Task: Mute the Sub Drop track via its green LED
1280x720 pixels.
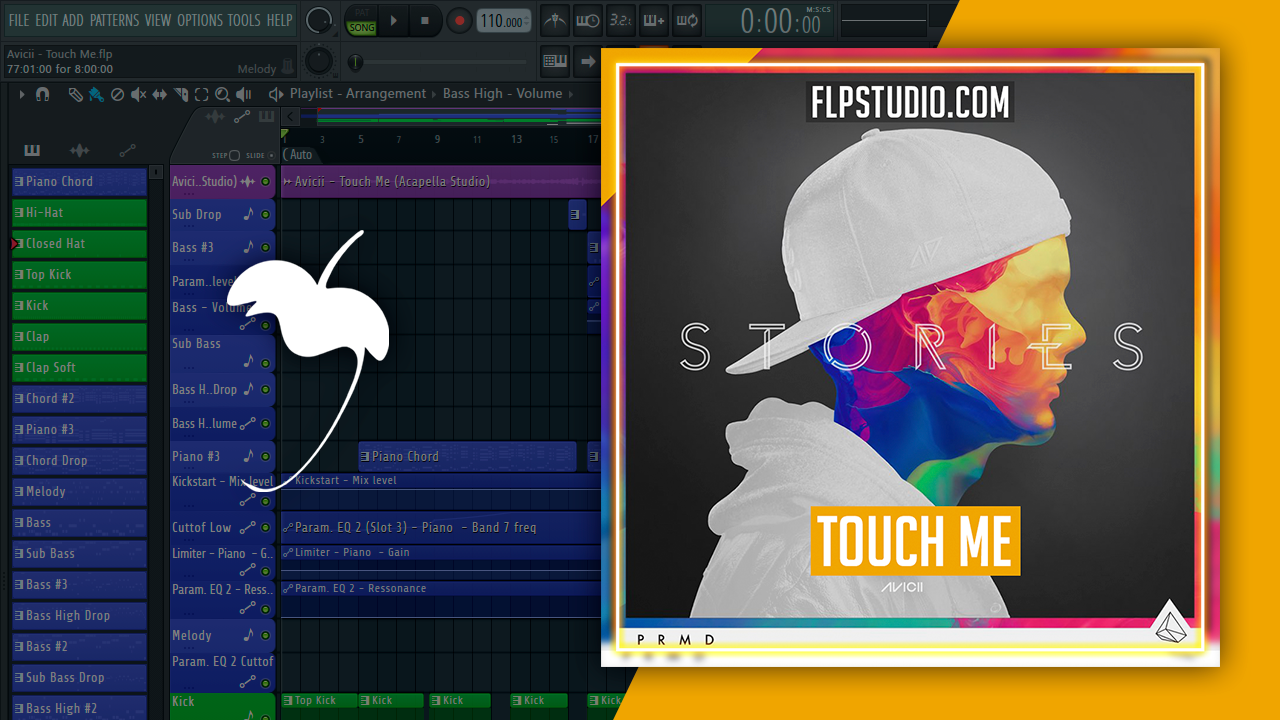Action: point(265,215)
